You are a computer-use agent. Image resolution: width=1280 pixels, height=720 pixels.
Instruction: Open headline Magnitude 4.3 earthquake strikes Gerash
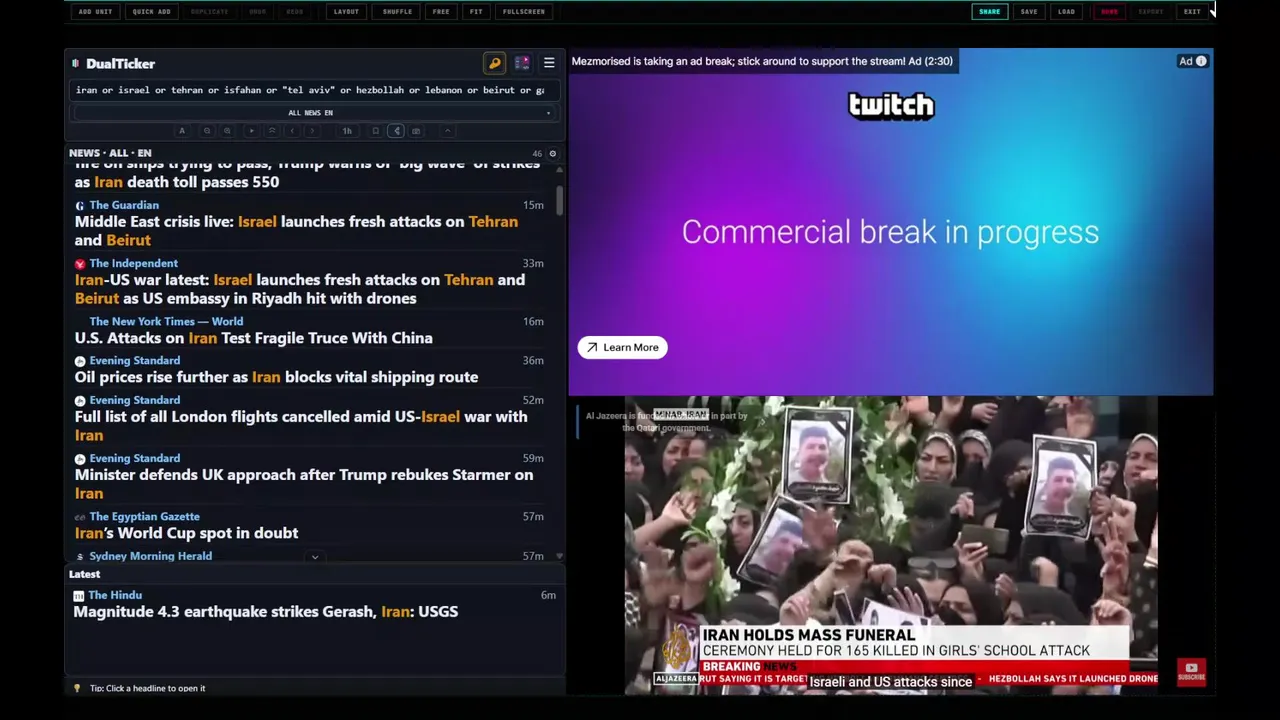266,612
